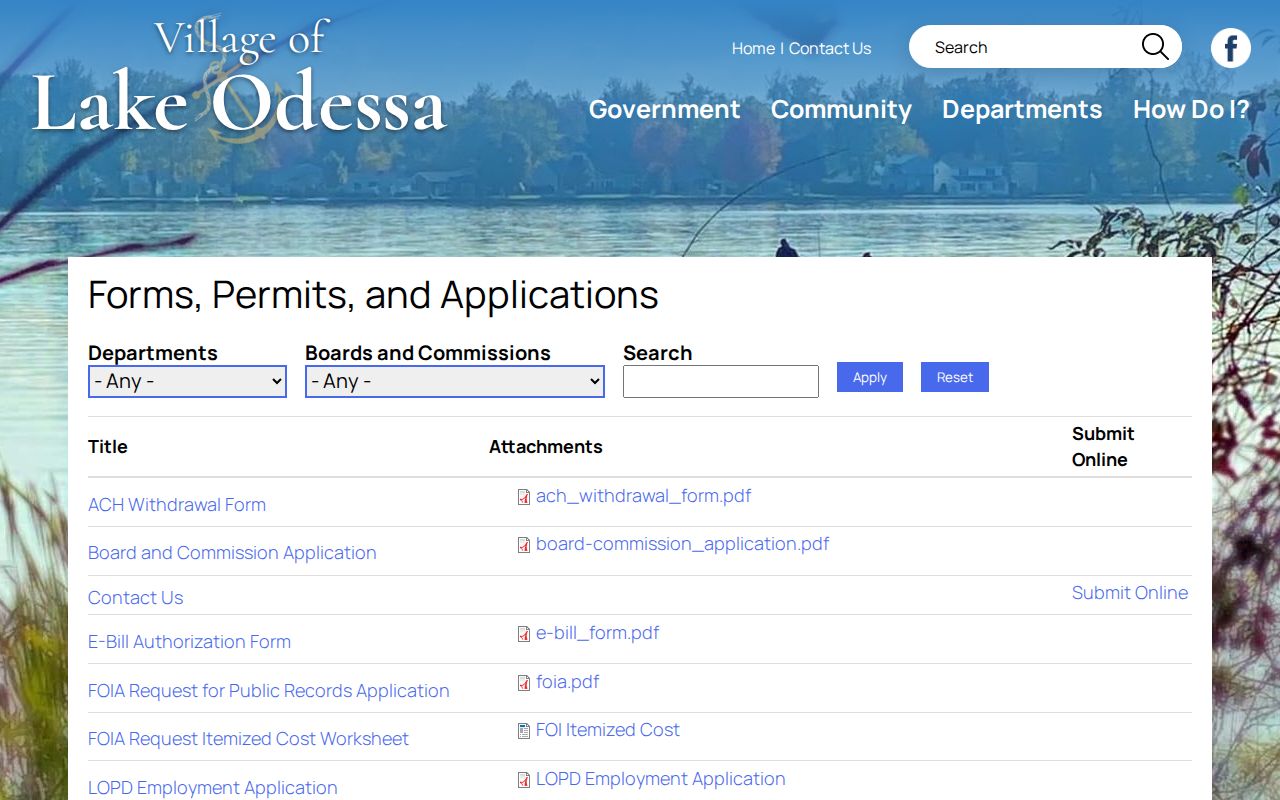Screen dimensions: 1280x800
Task: Open the Contact Us form title link
Action: point(136,598)
